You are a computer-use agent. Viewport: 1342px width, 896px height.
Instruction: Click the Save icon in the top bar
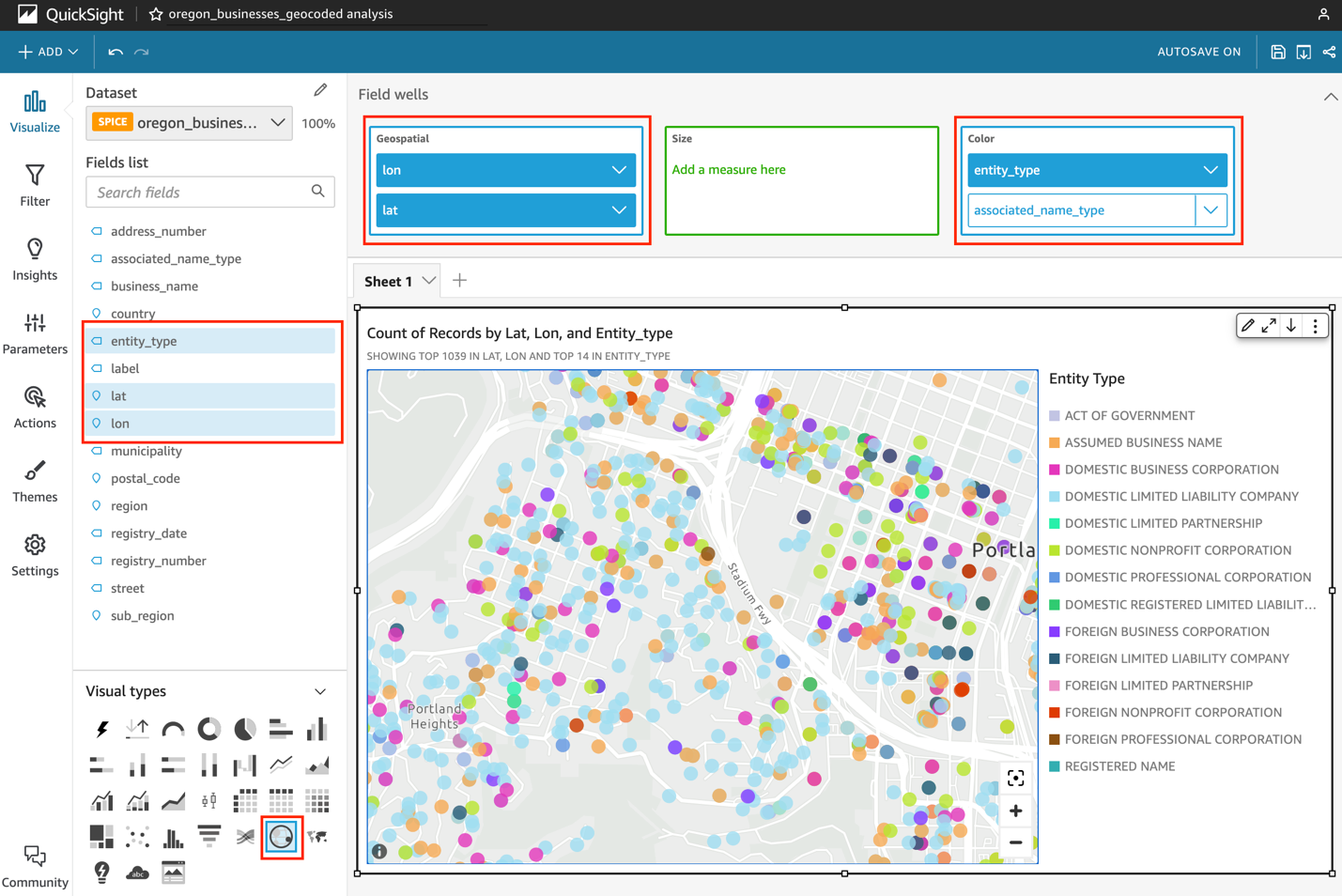(1278, 52)
